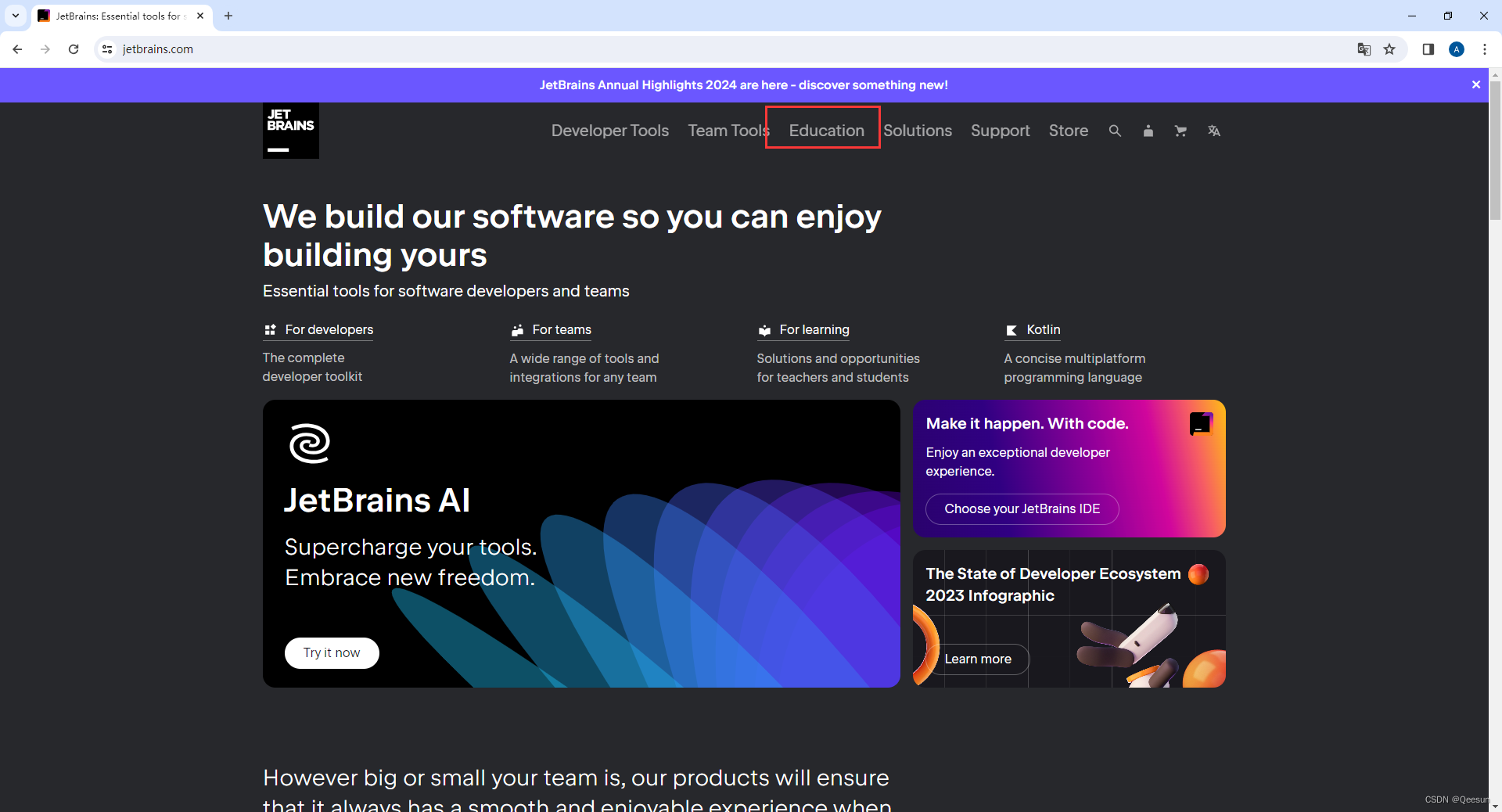Click the JetBrains IDE logo in the purple card
1502x812 pixels.
[1201, 424]
